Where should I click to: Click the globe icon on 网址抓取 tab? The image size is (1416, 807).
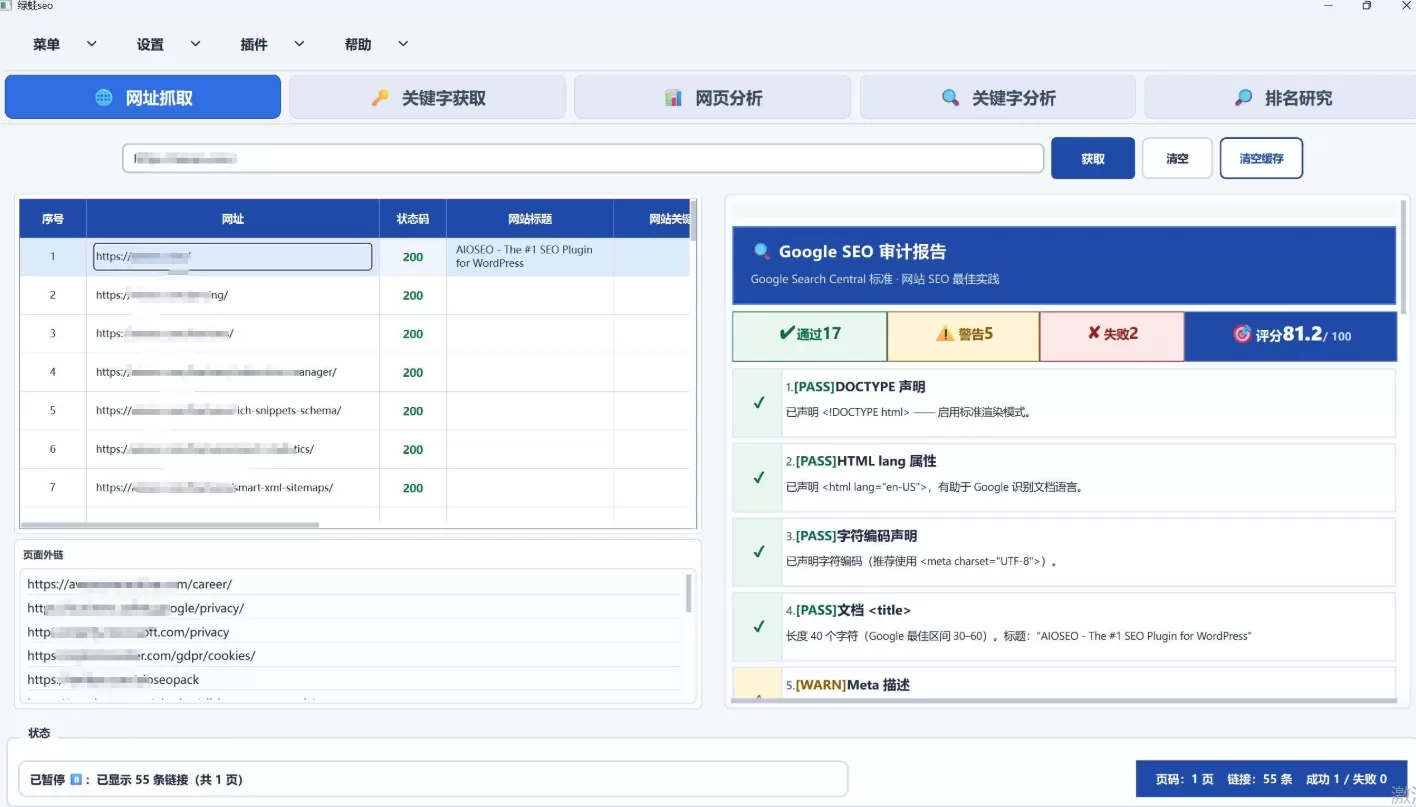[x=104, y=98]
